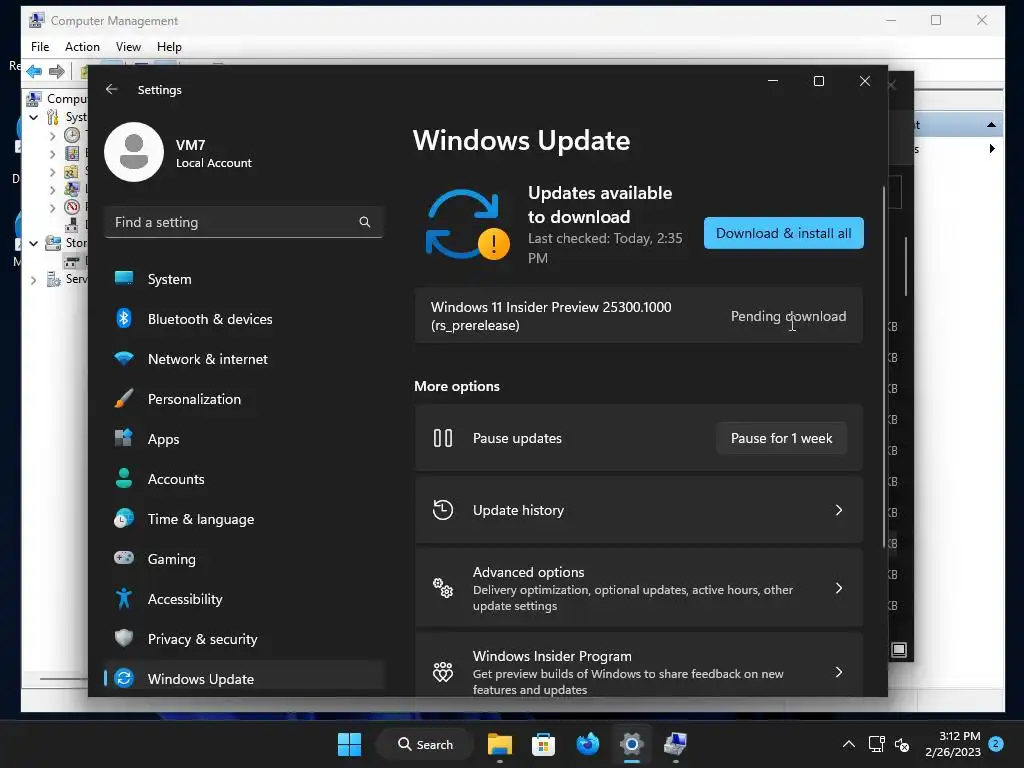Click Back arrow in Computer Management toolbar
The height and width of the screenshot is (768, 1024).
35,71
